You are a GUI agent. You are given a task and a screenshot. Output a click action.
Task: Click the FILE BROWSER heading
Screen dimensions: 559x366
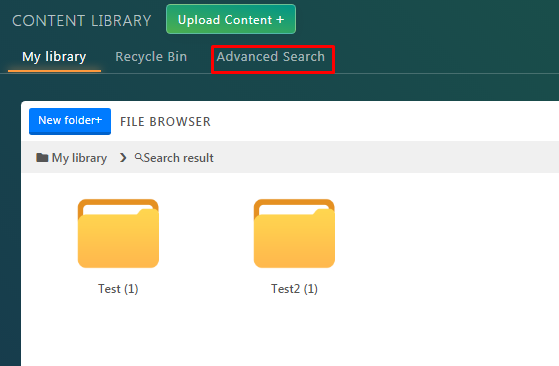(x=165, y=122)
